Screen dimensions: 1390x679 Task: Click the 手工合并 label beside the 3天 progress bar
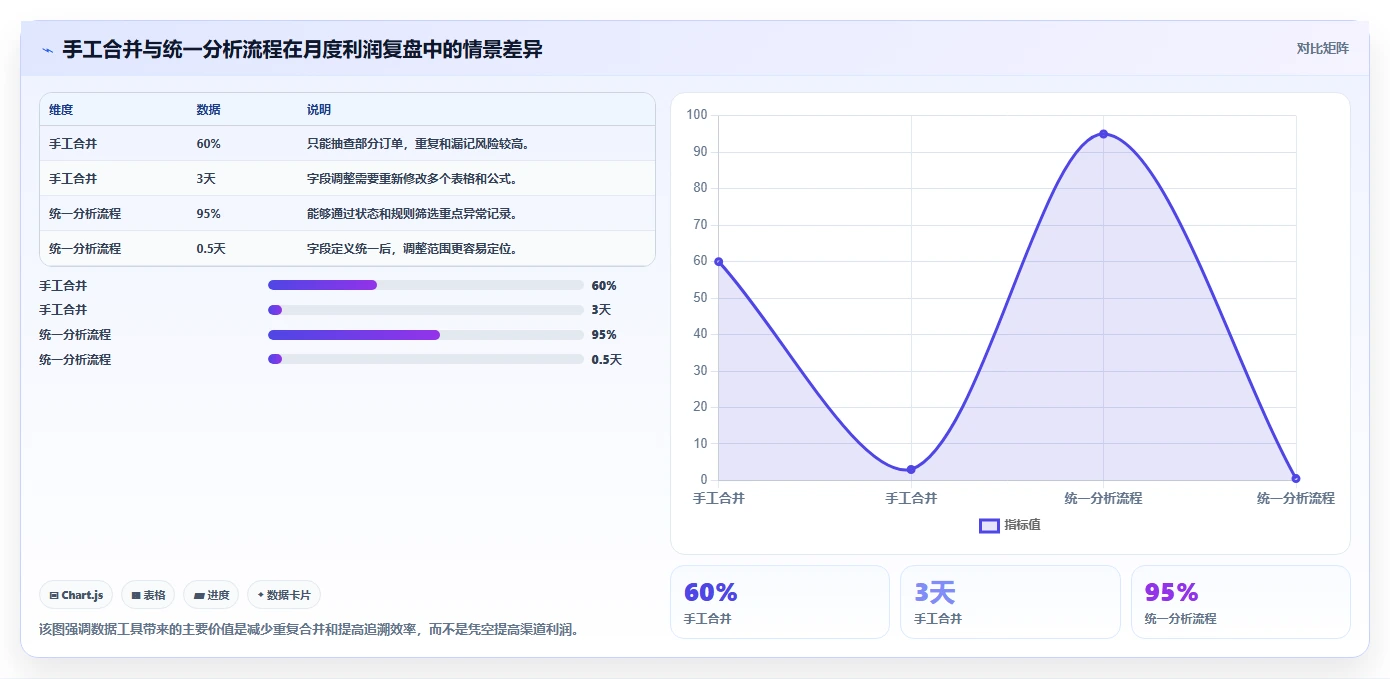tap(63, 310)
